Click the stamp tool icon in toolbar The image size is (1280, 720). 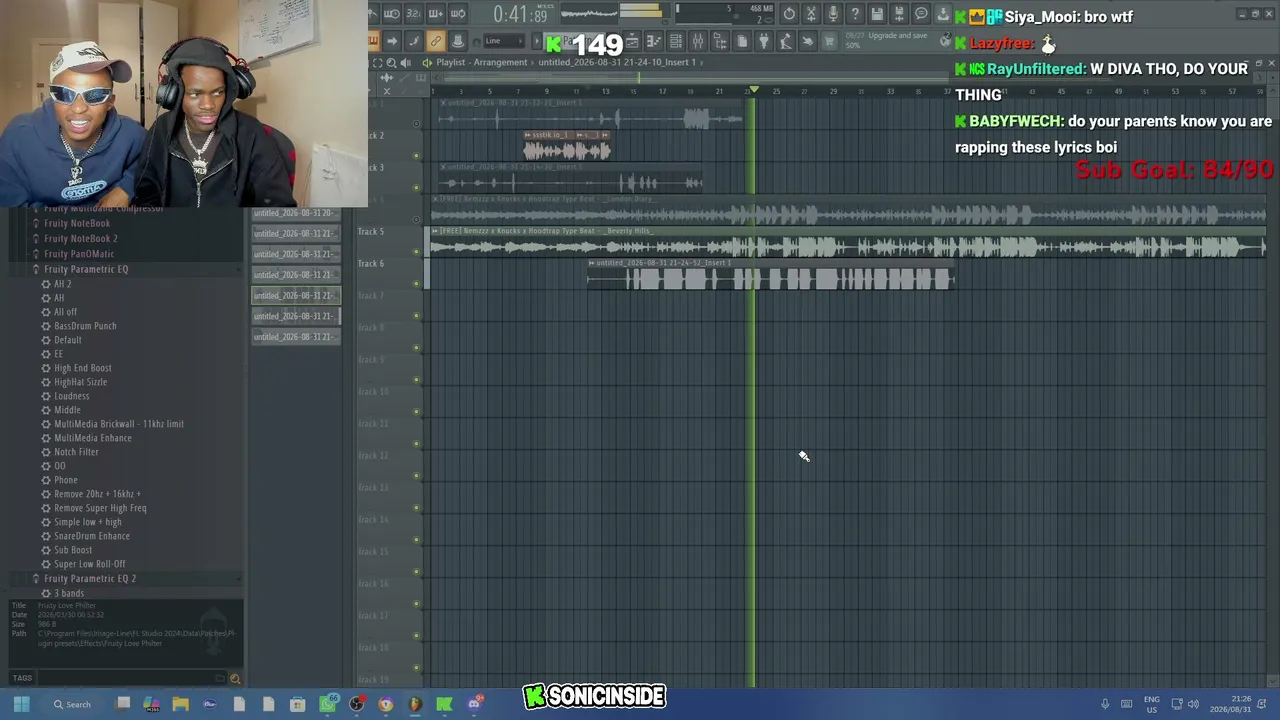point(458,41)
